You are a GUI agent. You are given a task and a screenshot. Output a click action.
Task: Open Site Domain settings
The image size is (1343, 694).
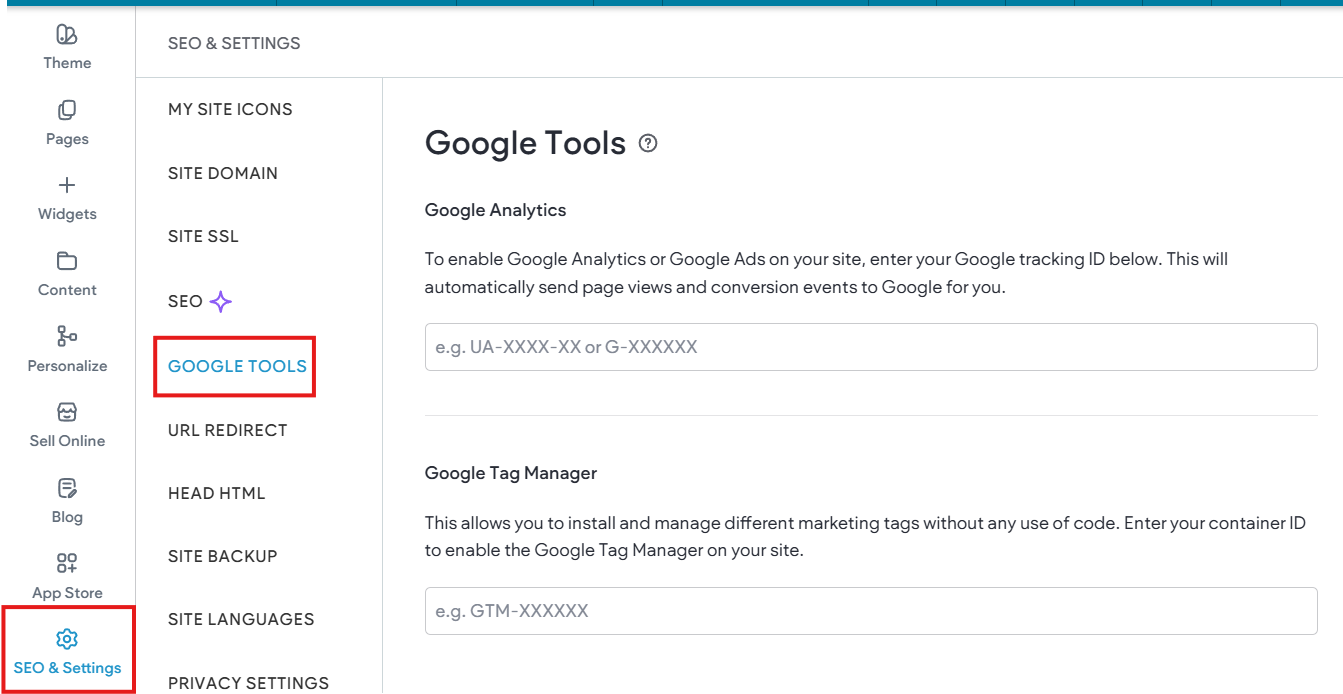tap(223, 173)
